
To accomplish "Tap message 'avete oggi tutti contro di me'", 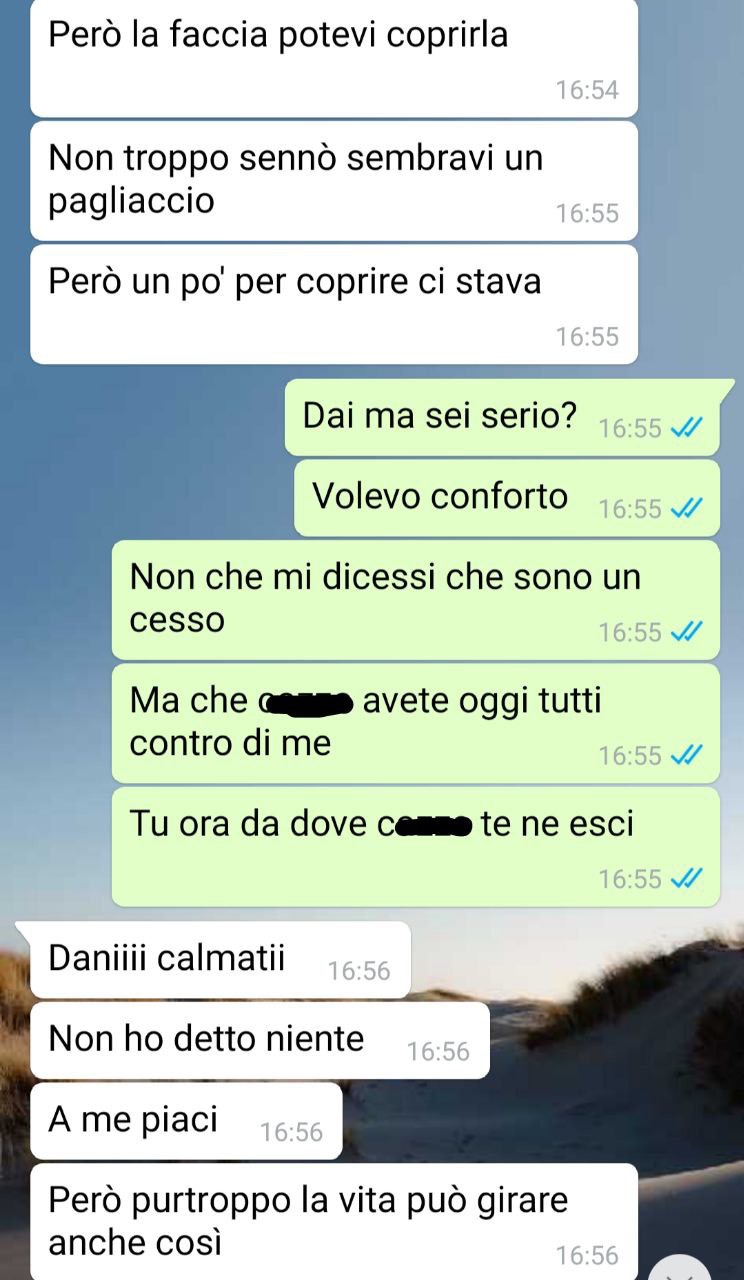I will click(x=416, y=723).
